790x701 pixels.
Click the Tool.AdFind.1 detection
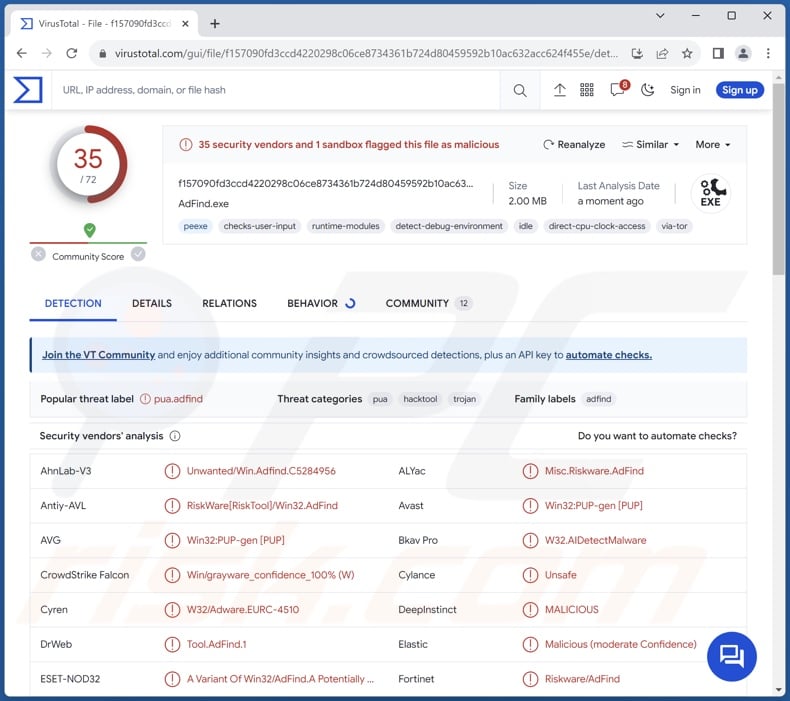tap(217, 644)
